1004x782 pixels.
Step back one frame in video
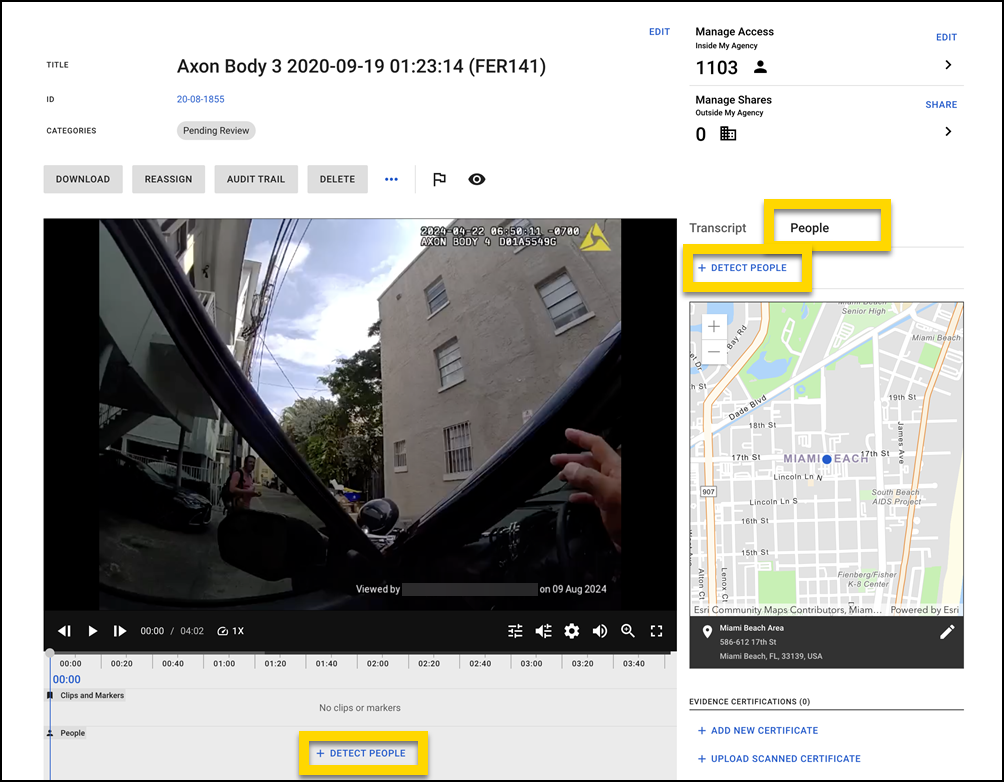tap(65, 631)
